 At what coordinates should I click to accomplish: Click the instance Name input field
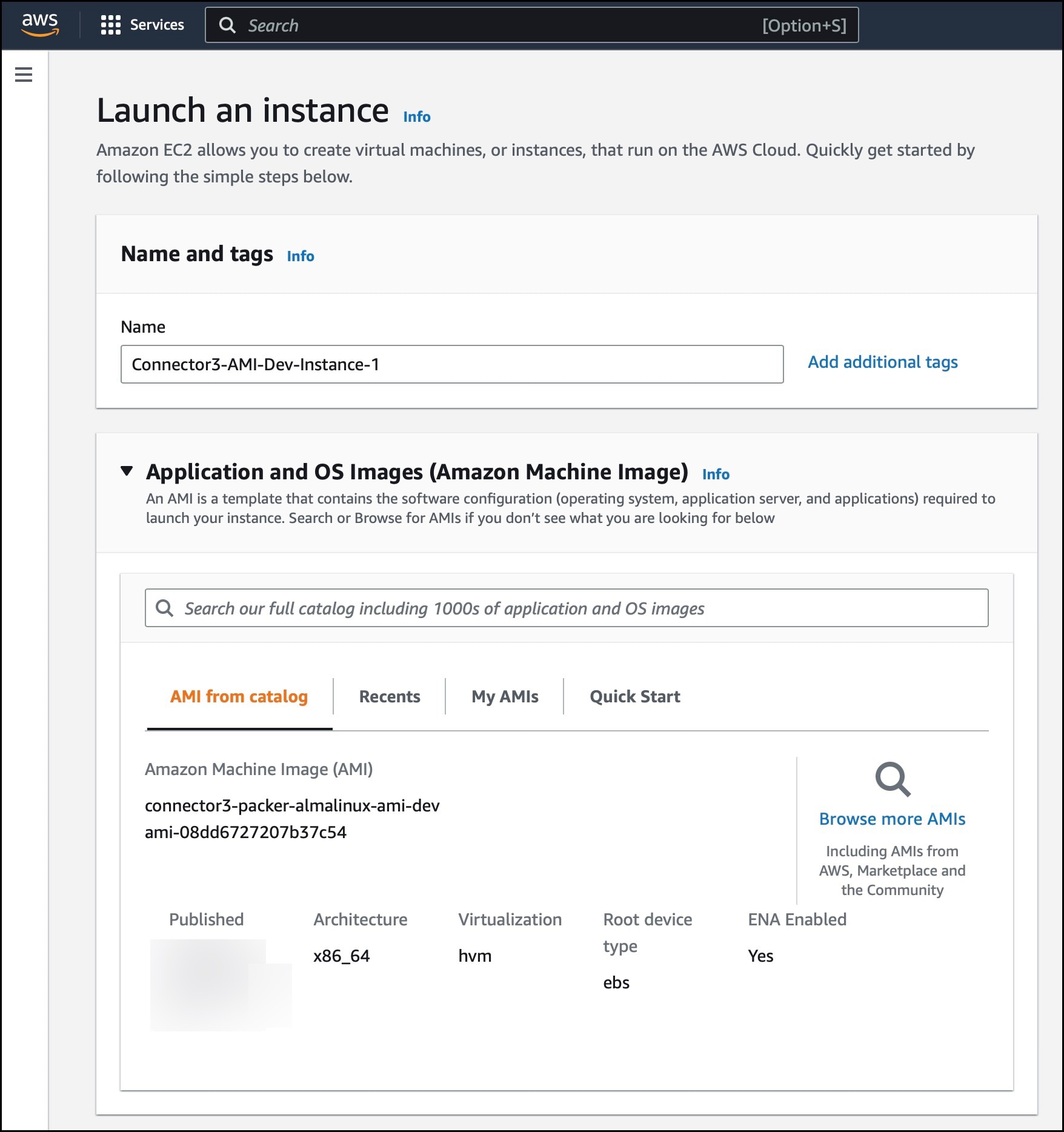point(452,364)
